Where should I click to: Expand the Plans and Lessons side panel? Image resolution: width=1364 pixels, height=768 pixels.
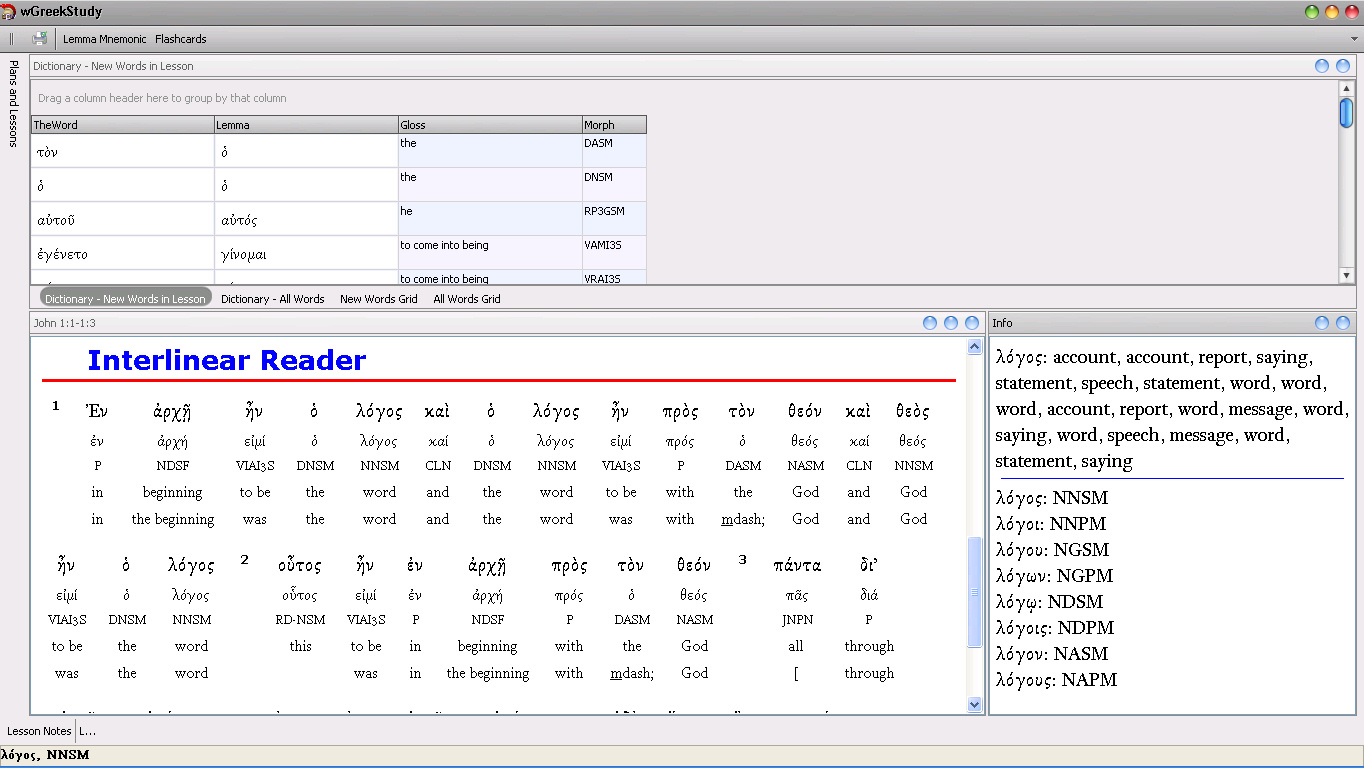pos(13,103)
